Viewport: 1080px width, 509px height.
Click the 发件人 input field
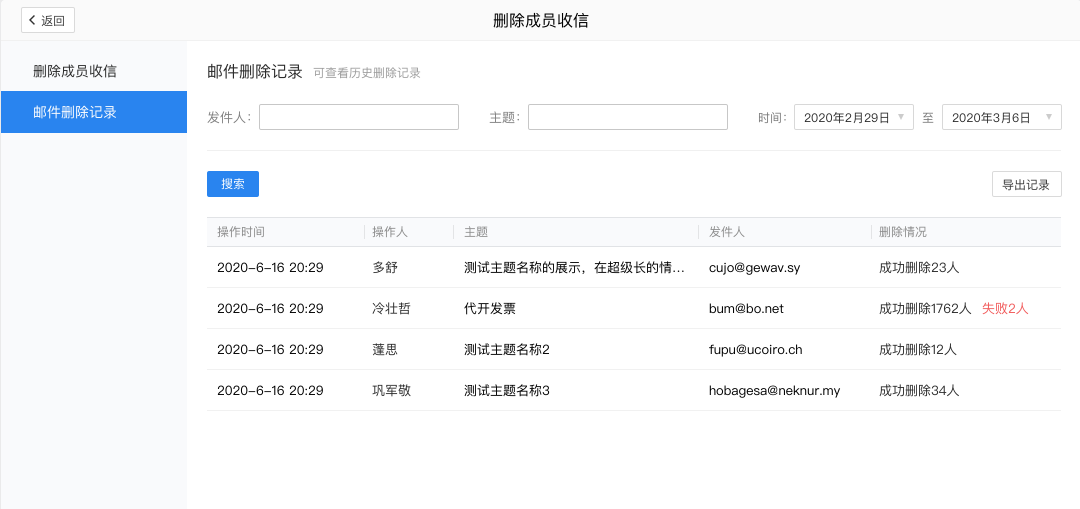click(x=358, y=117)
